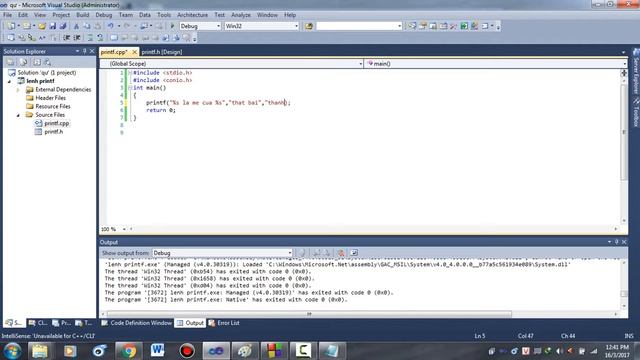Click Clear All icon in Output panel
Image resolution: width=640 pixels, height=360 pixels.
pos(341,253)
